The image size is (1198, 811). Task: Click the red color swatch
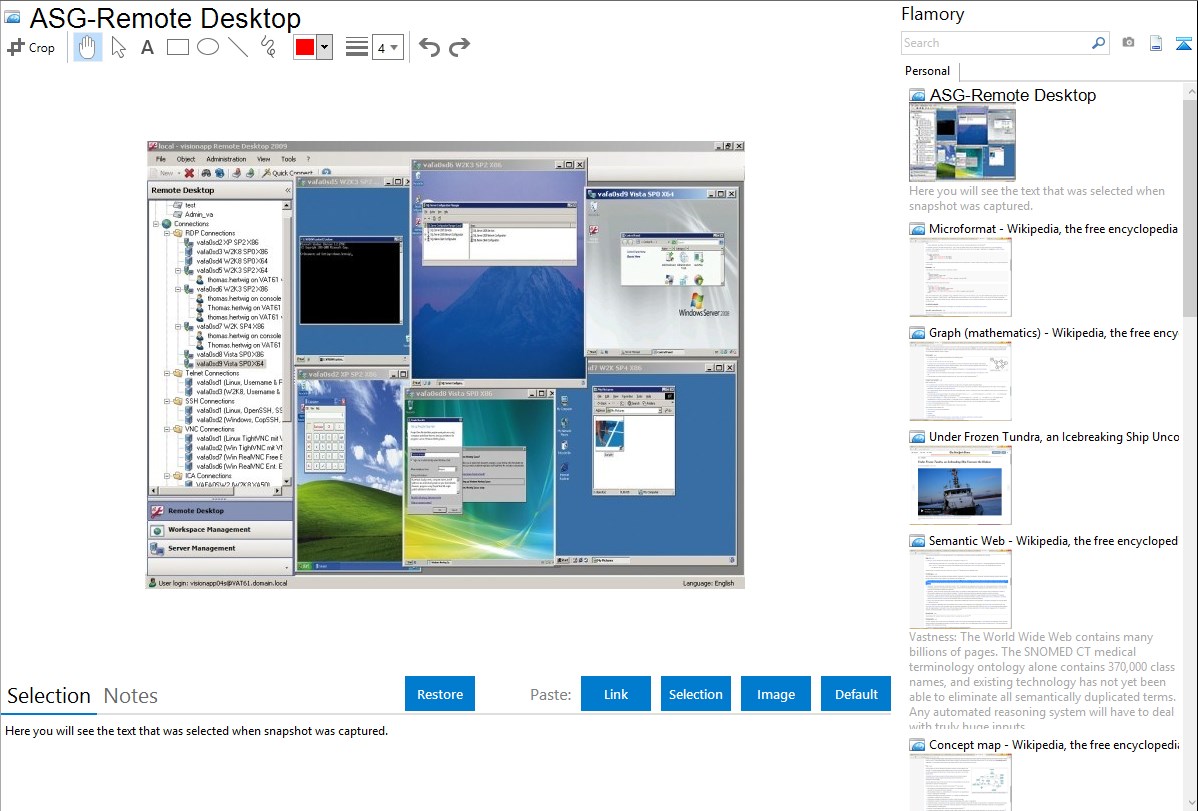[305, 47]
